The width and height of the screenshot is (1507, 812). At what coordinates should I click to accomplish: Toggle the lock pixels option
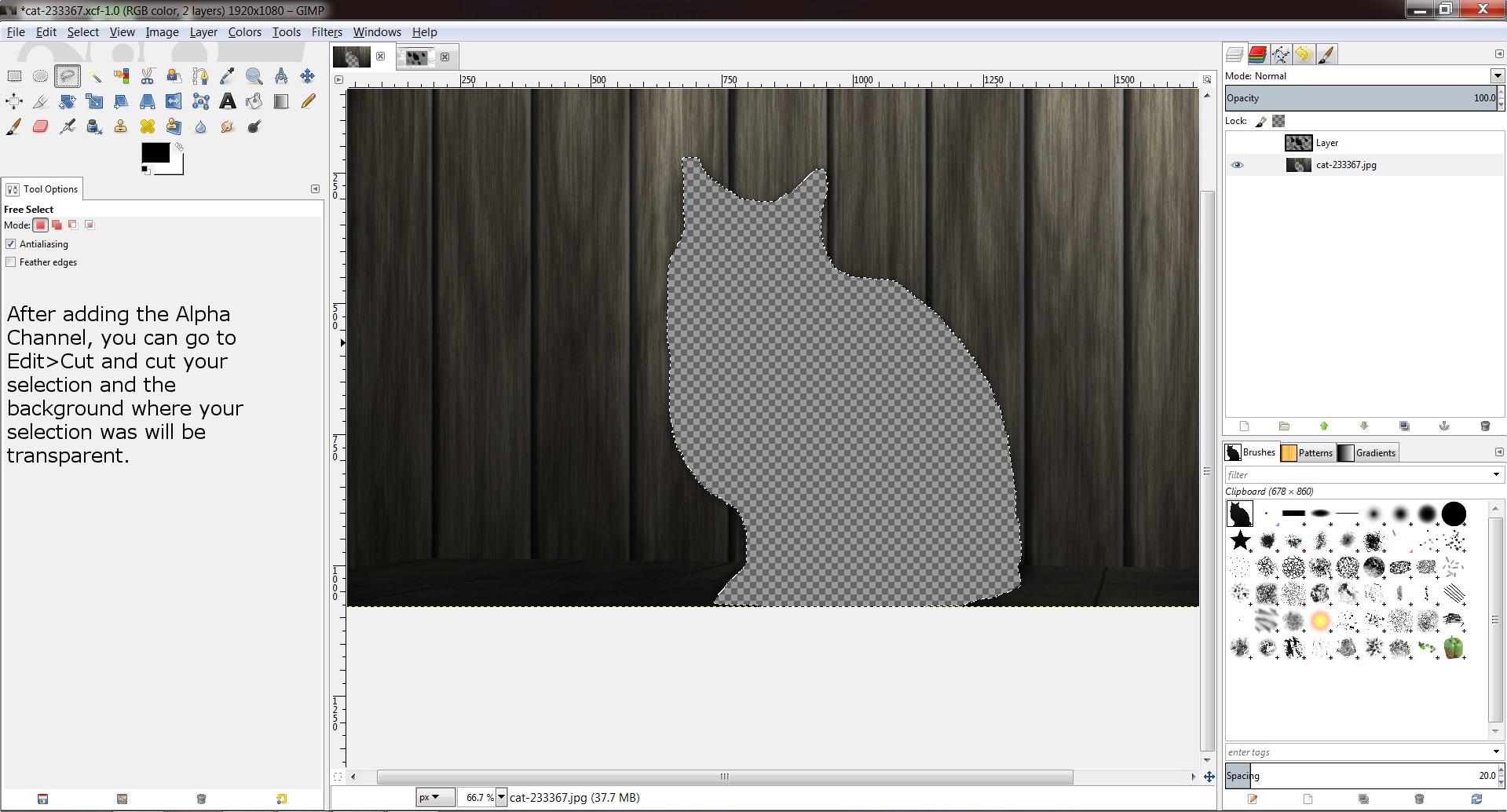pyautogui.click(x=1261, y=121)
